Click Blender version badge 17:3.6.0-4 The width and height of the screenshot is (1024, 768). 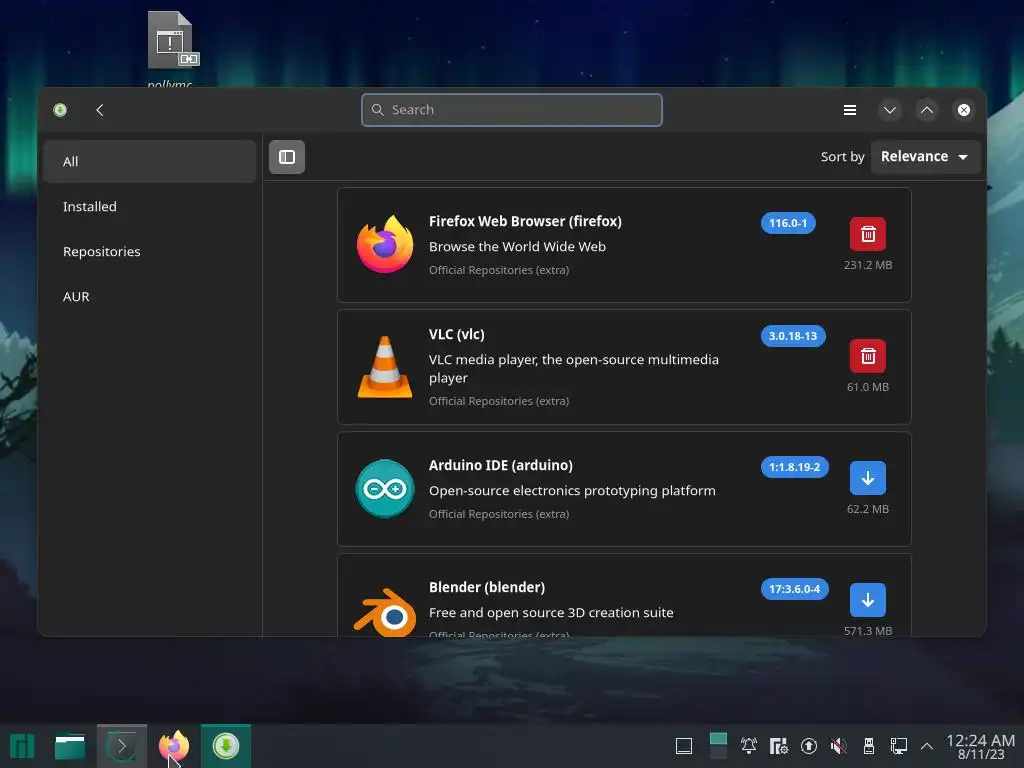[794, 589]
